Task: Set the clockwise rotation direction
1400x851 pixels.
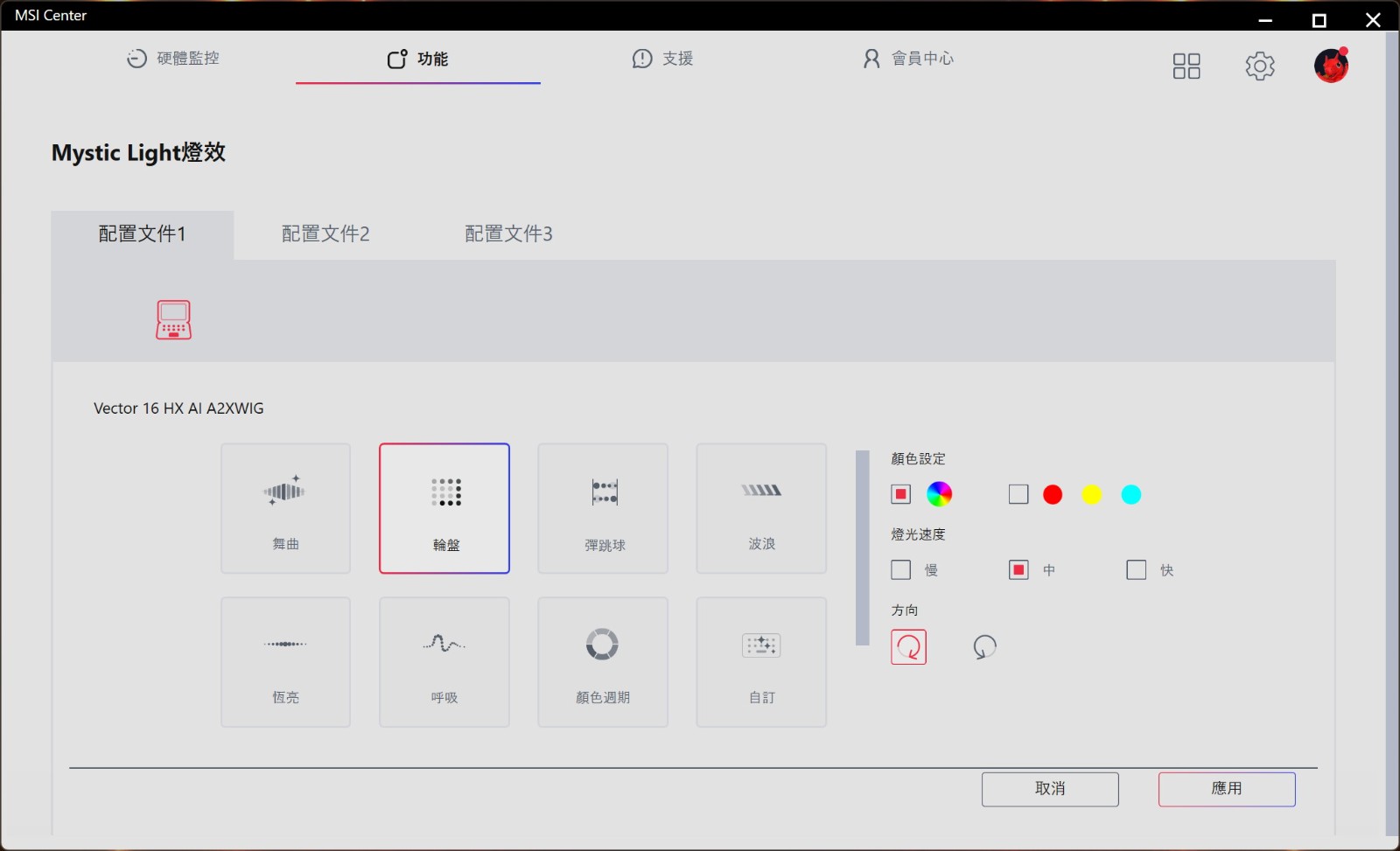Action: pos(908,647)
